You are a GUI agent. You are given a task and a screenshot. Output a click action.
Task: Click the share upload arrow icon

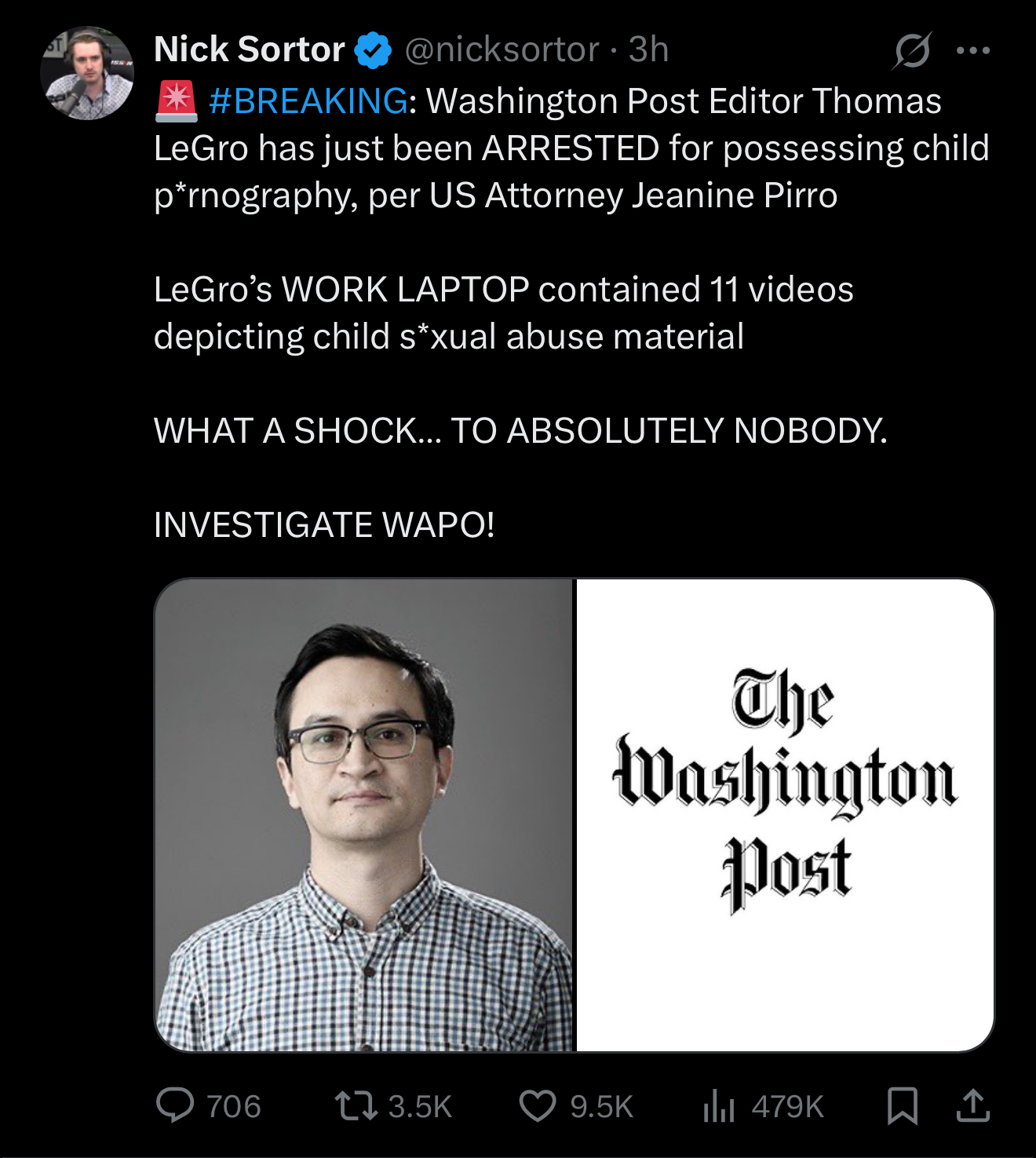coord(973,1105)
